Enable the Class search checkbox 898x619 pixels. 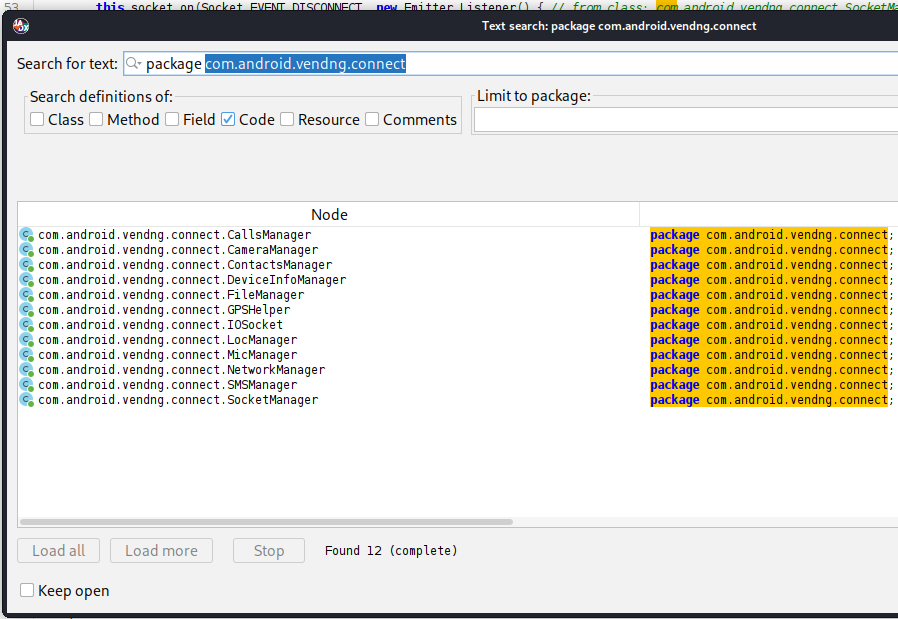pyautogui.click(x=37, y=119)
